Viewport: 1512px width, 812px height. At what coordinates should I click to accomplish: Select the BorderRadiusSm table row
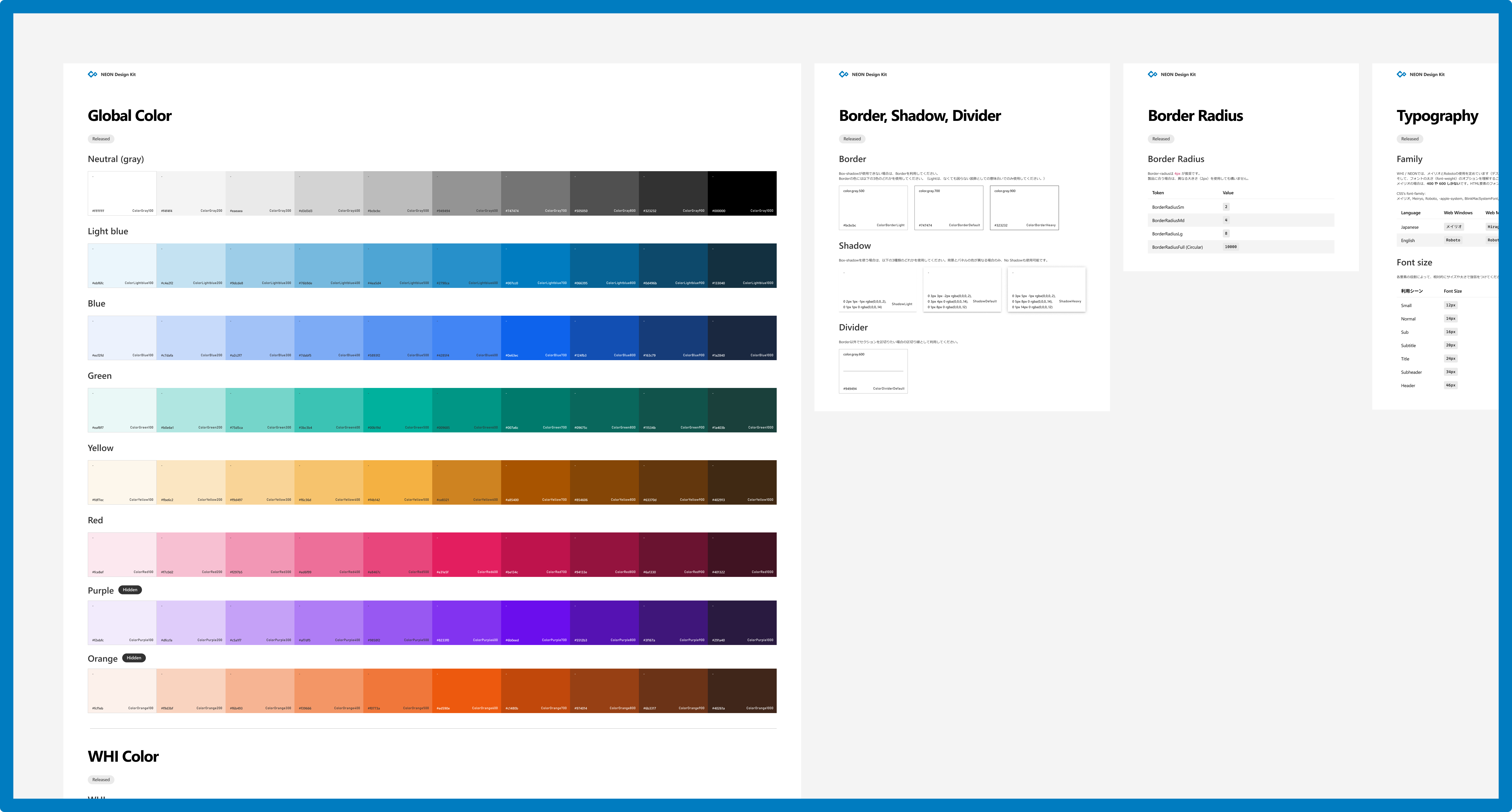(x=1241, y=207)
